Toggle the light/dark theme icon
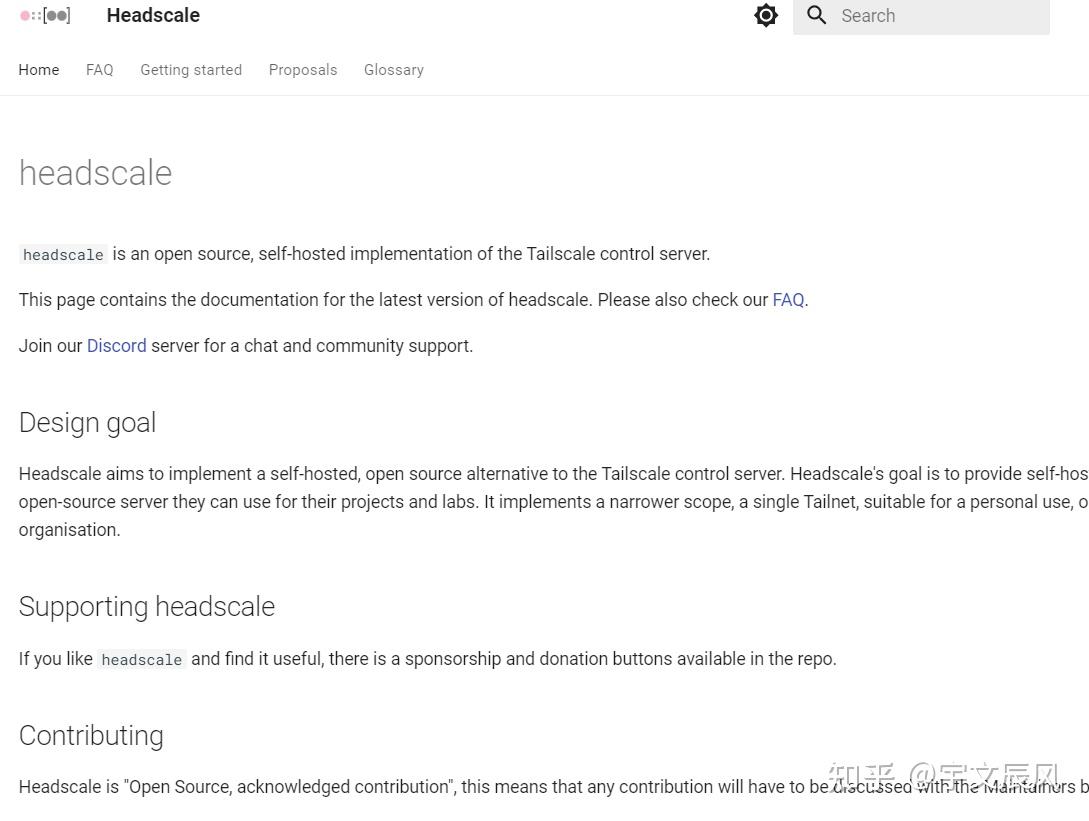Screen dimensions: 1089x821 tap(766, 15)
